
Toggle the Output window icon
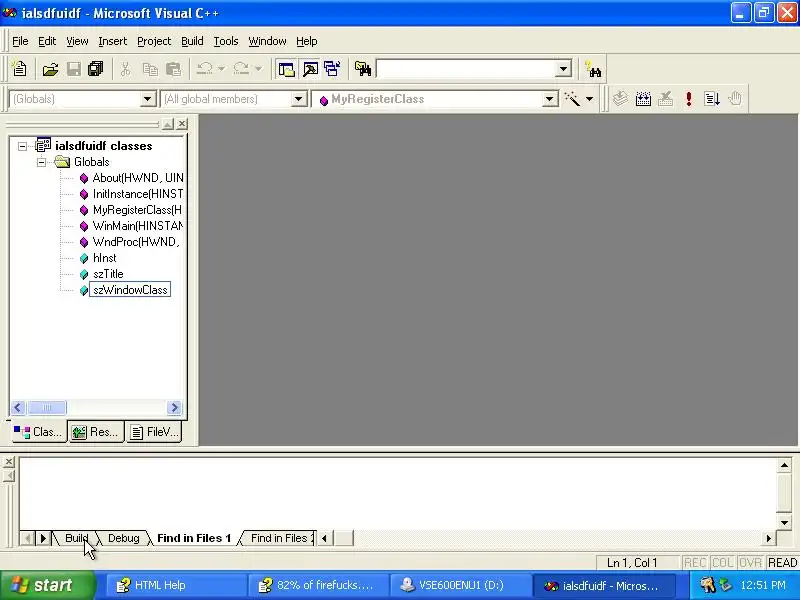click(310, 69)
